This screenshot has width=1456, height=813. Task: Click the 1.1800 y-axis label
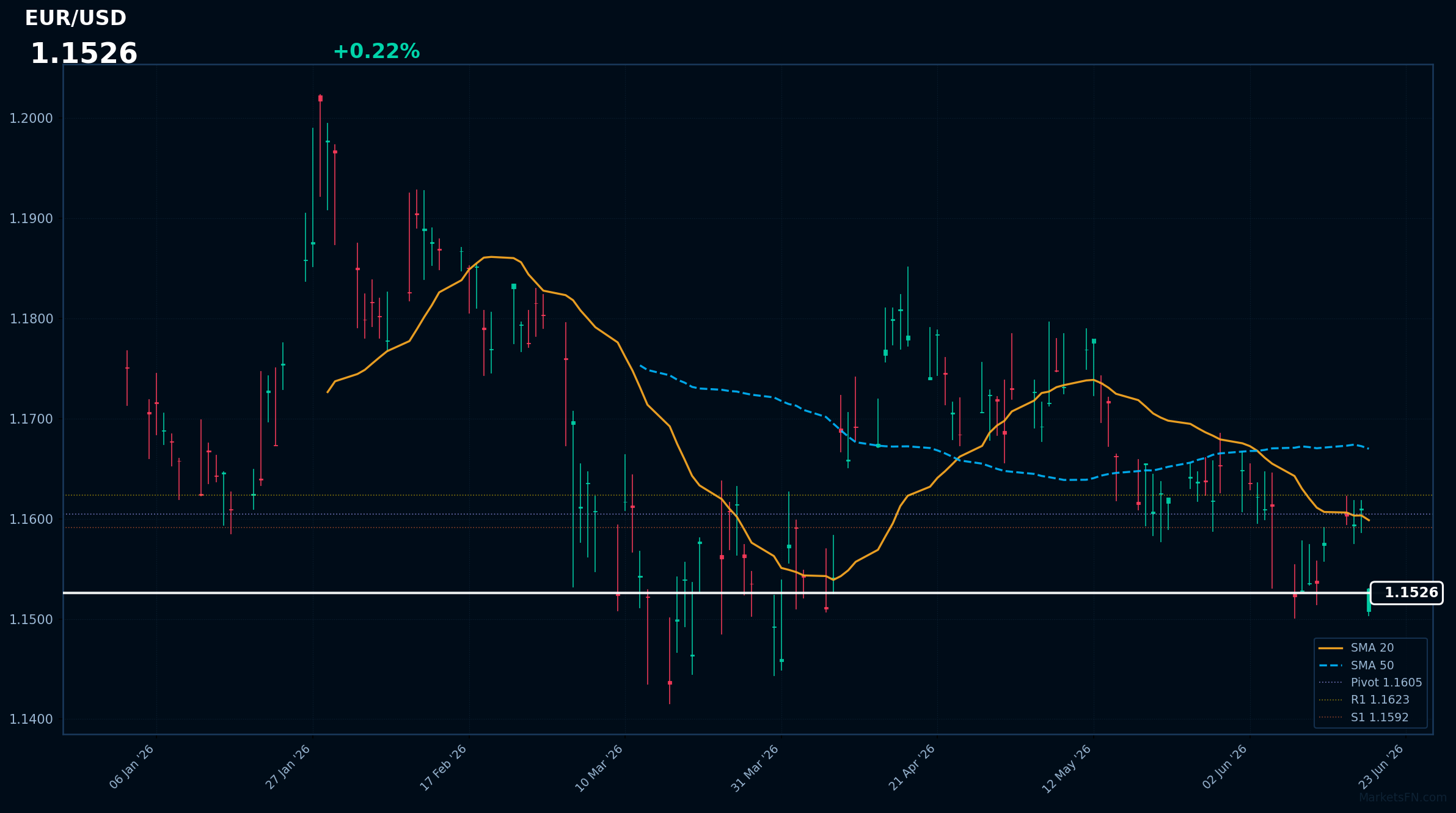point(31,319)
